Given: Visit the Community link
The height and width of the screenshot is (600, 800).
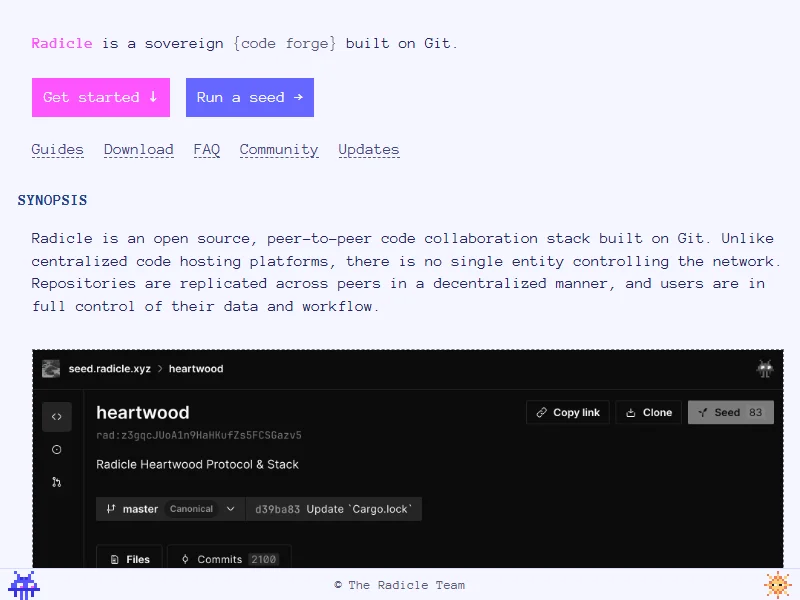Looking at the screenshot, I should click(x=279, y=150).
